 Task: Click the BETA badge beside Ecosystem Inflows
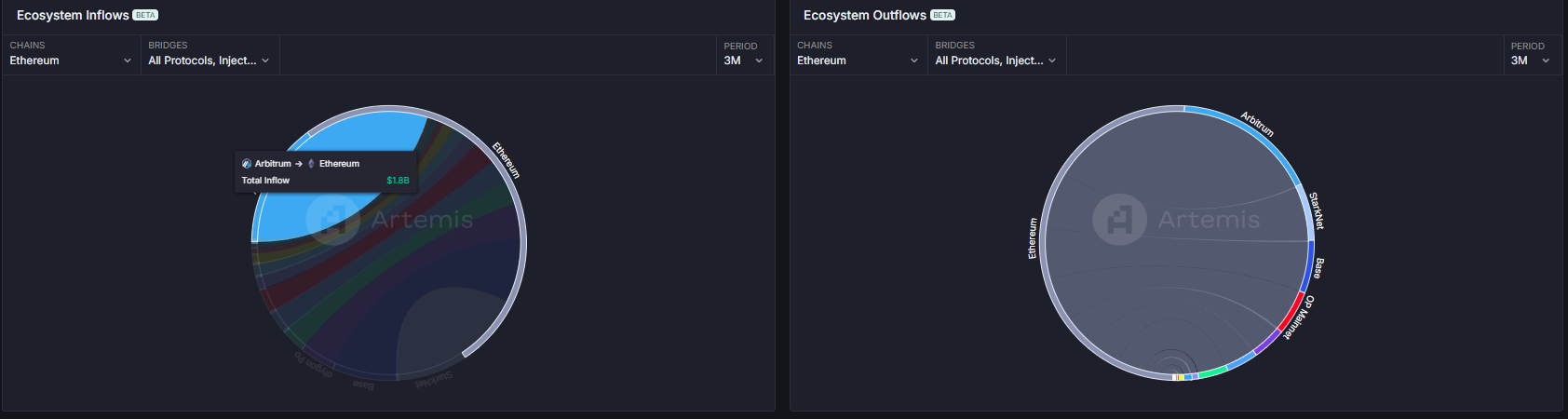145,15
